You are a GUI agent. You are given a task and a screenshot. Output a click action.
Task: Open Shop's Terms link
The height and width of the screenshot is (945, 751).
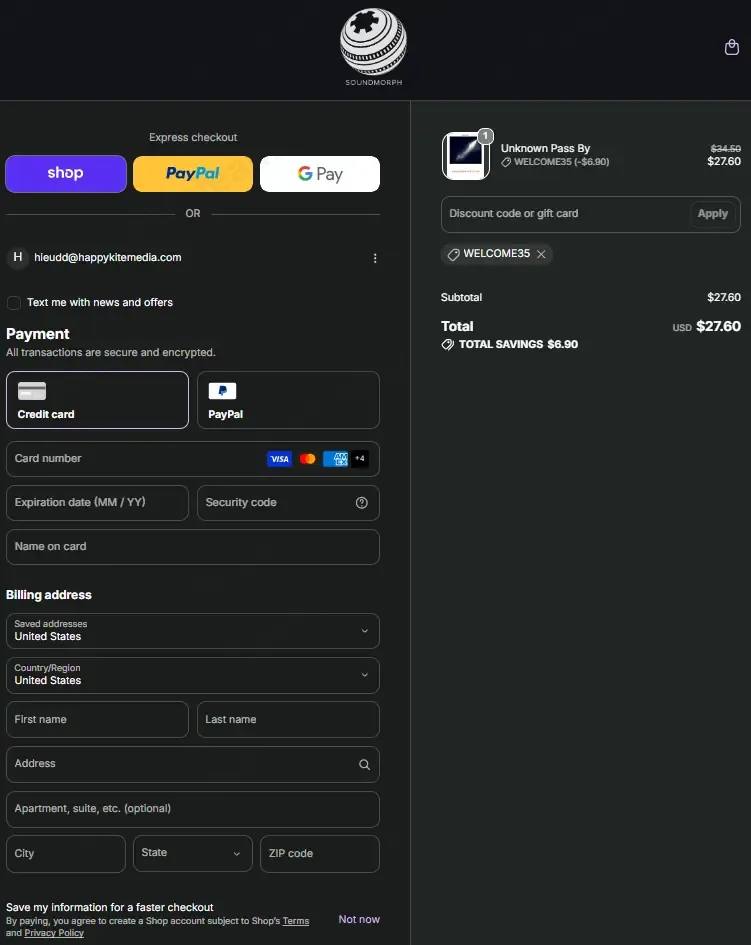pos(296,921)
